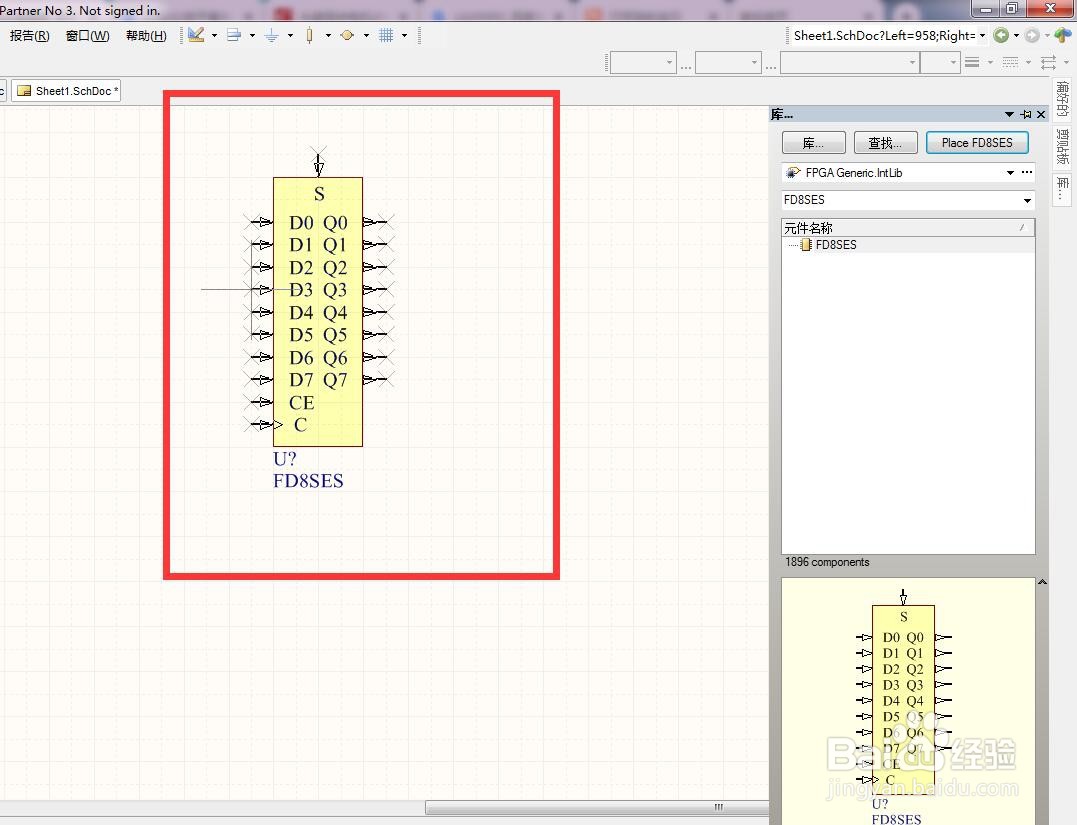Click the Q7 output pin label
The width and height of the screenshot is (1077, 825).
335,380
